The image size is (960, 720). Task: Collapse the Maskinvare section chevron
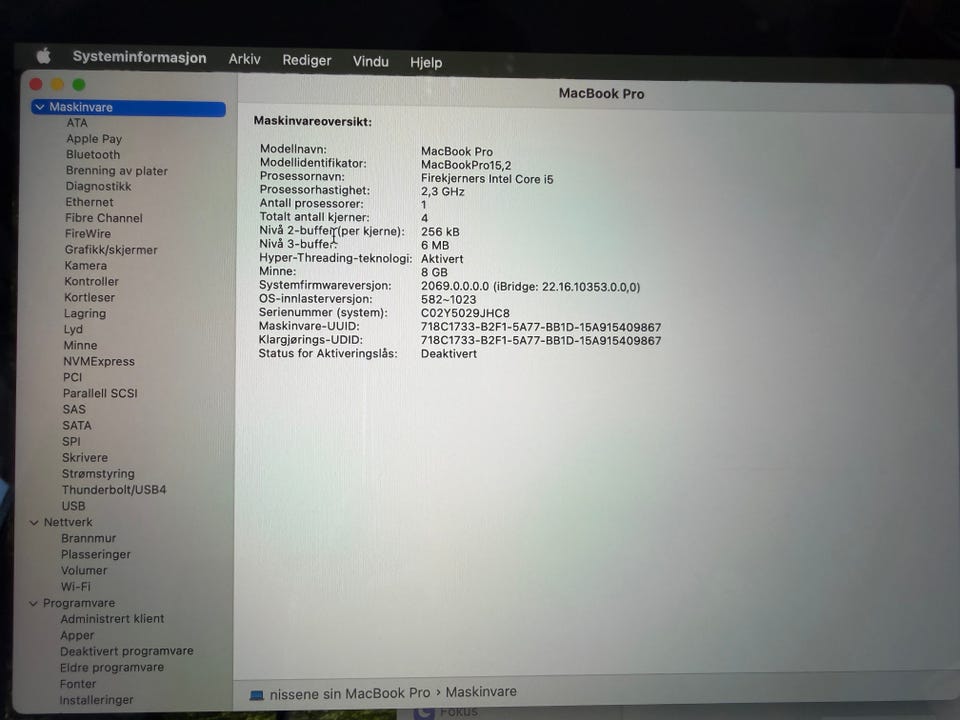40,107
